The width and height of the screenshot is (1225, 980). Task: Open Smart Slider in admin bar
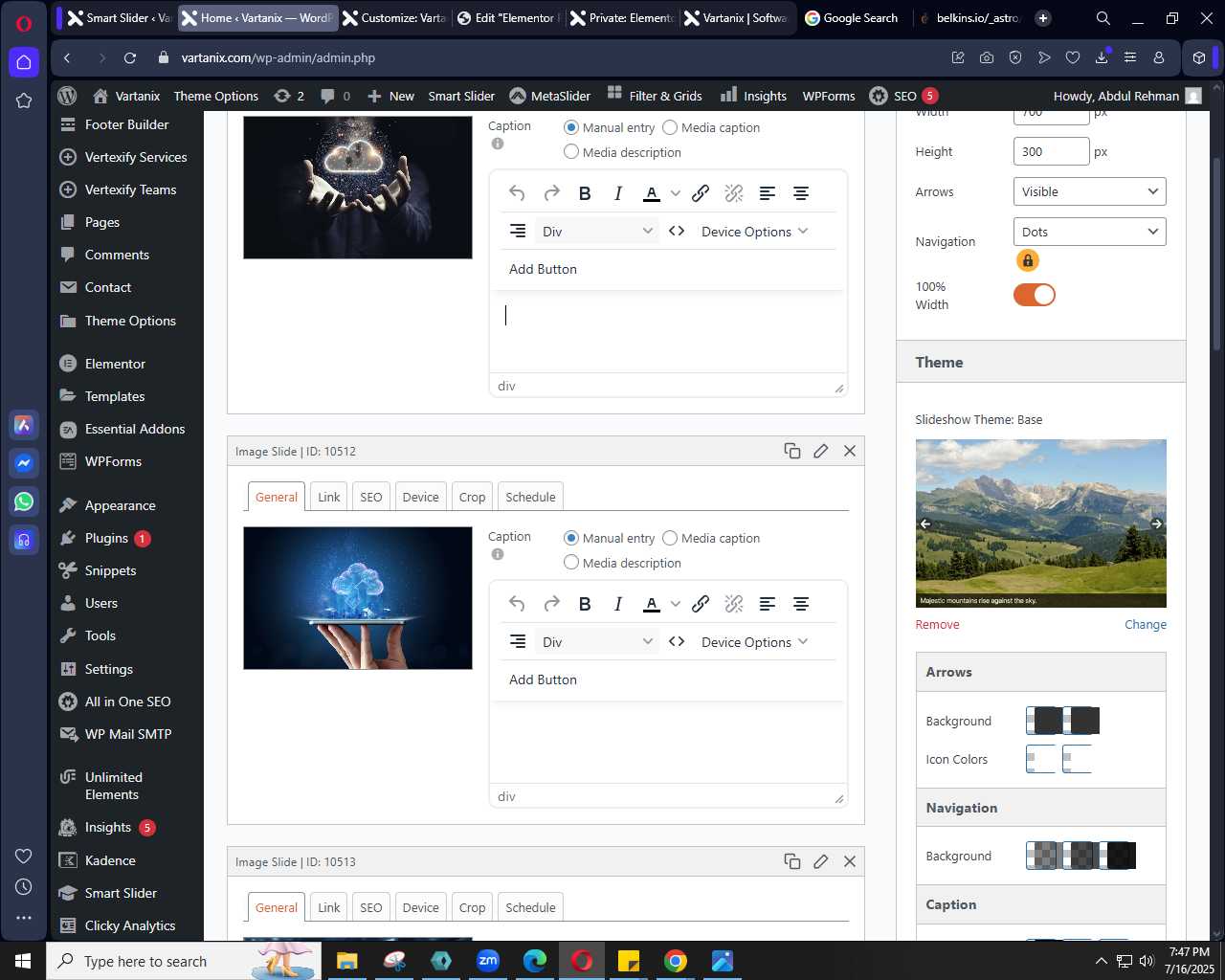(x=461, y=96)
